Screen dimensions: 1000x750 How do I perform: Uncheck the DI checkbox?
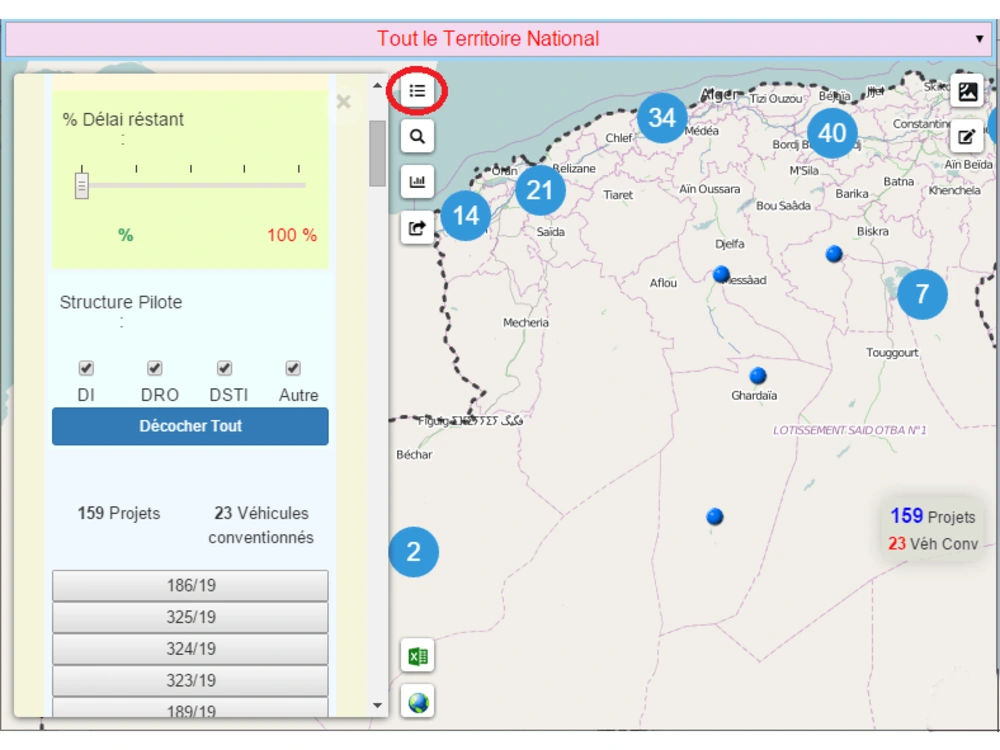86,368
